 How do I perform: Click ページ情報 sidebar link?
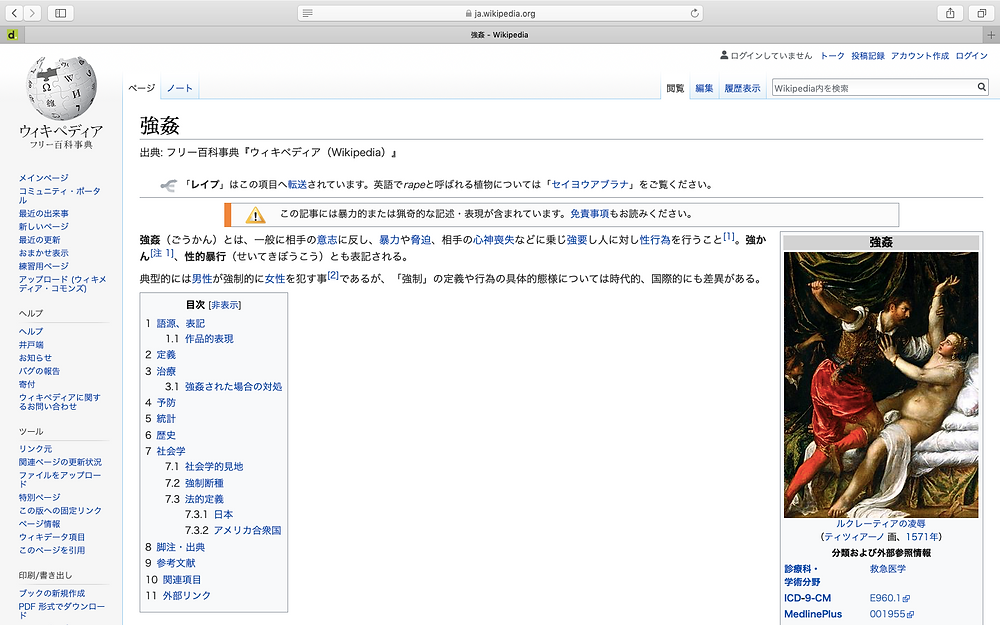[x=40, y=524]
